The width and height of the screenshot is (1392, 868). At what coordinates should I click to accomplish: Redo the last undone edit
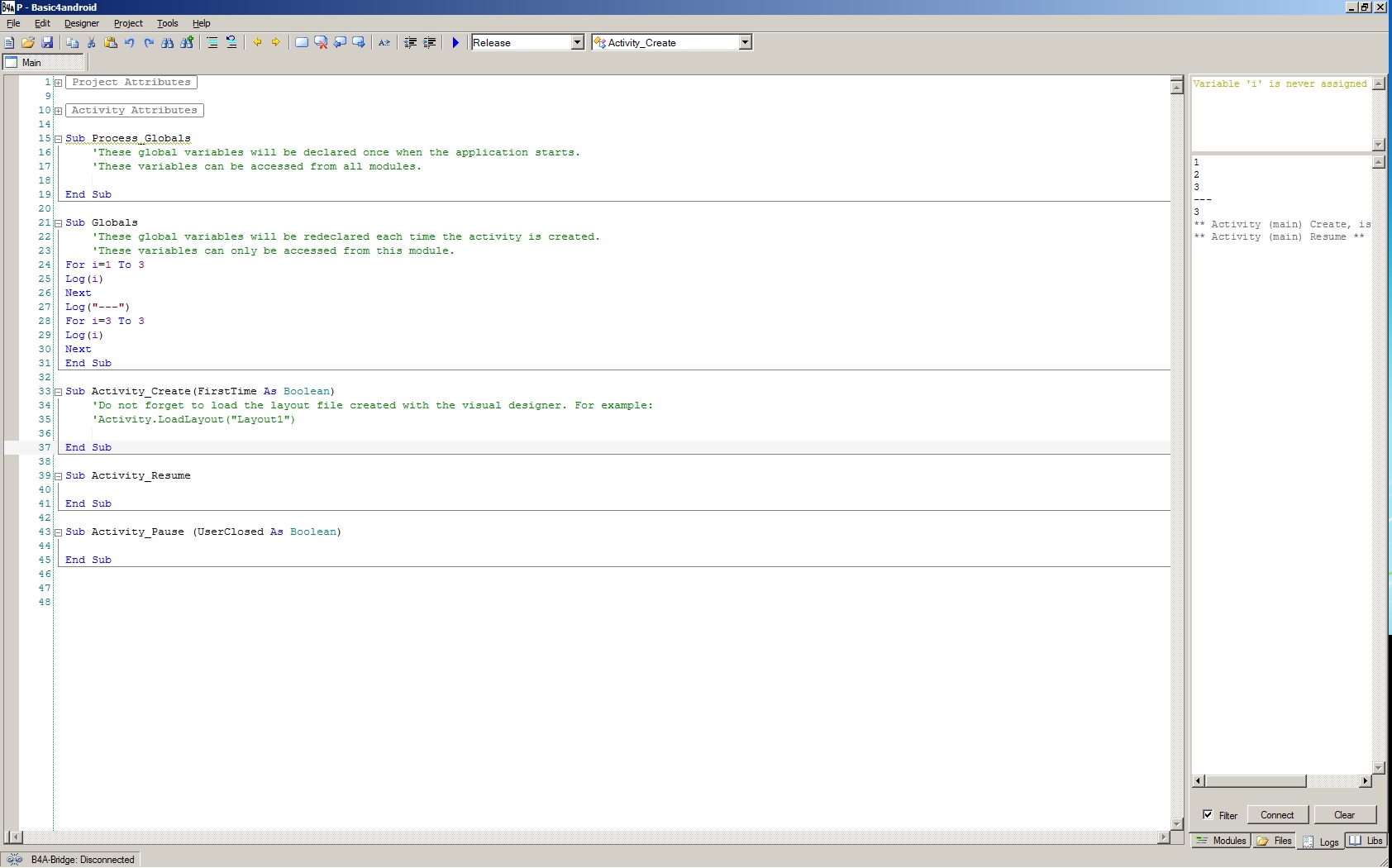(149, 42)
